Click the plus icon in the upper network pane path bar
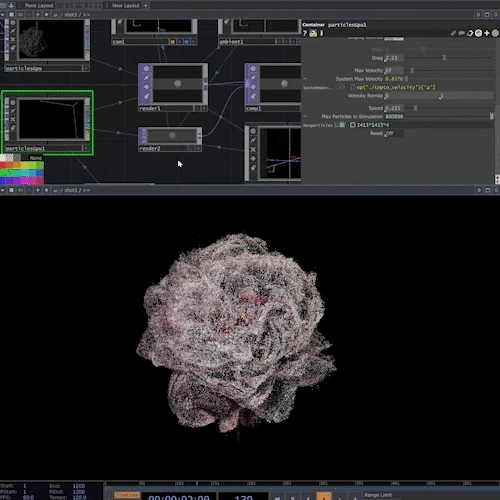500x500 pixels. [38, 14]
